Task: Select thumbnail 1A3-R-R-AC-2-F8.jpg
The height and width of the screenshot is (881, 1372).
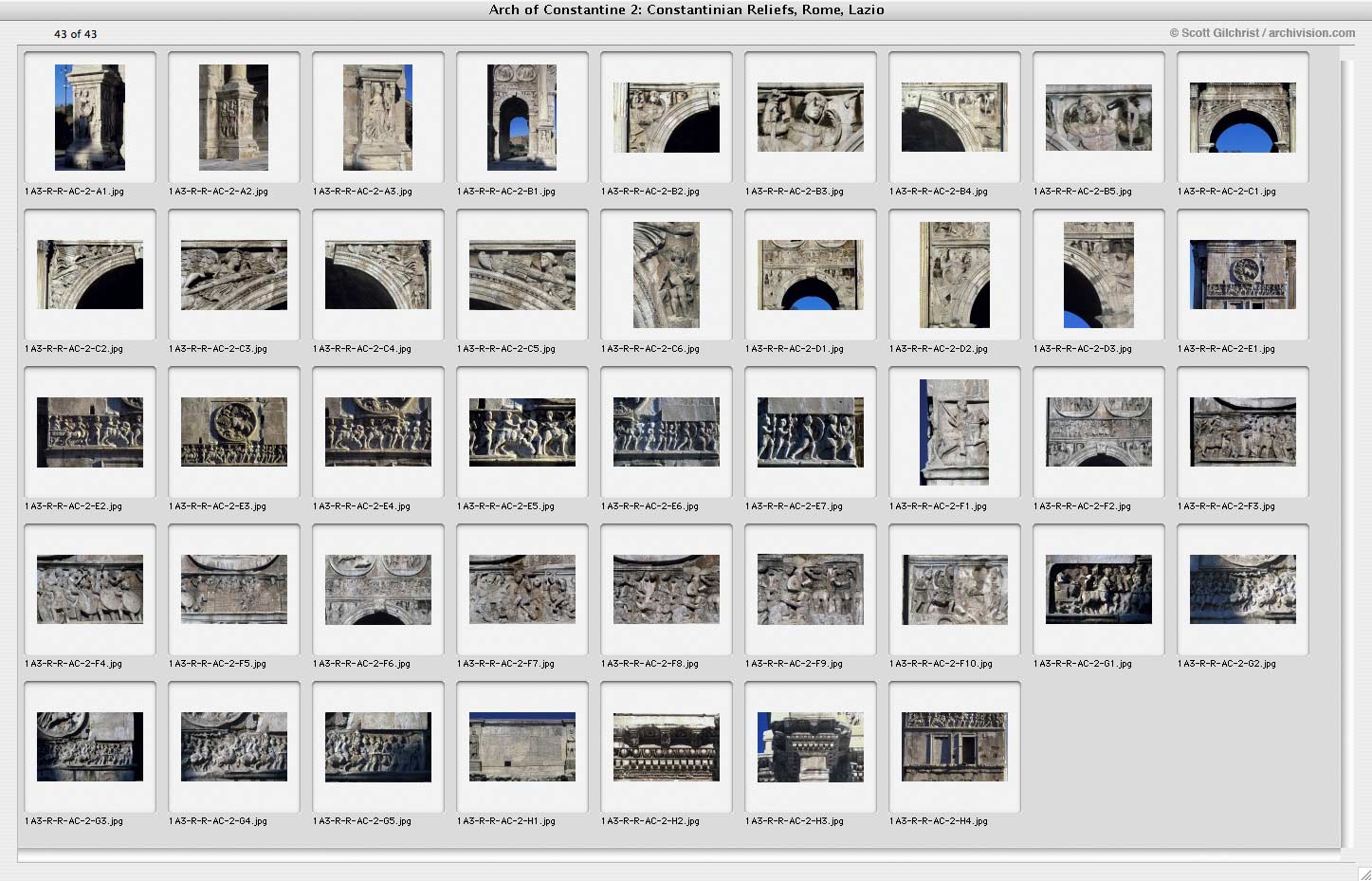Action: click(x=667, y=590)
